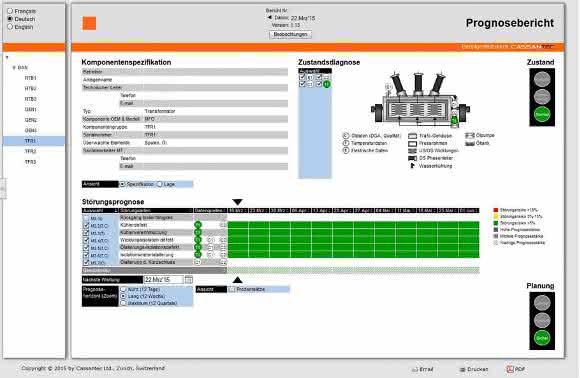
Task: Select the Deutsch language radio button
Action: tap(10, 19)
